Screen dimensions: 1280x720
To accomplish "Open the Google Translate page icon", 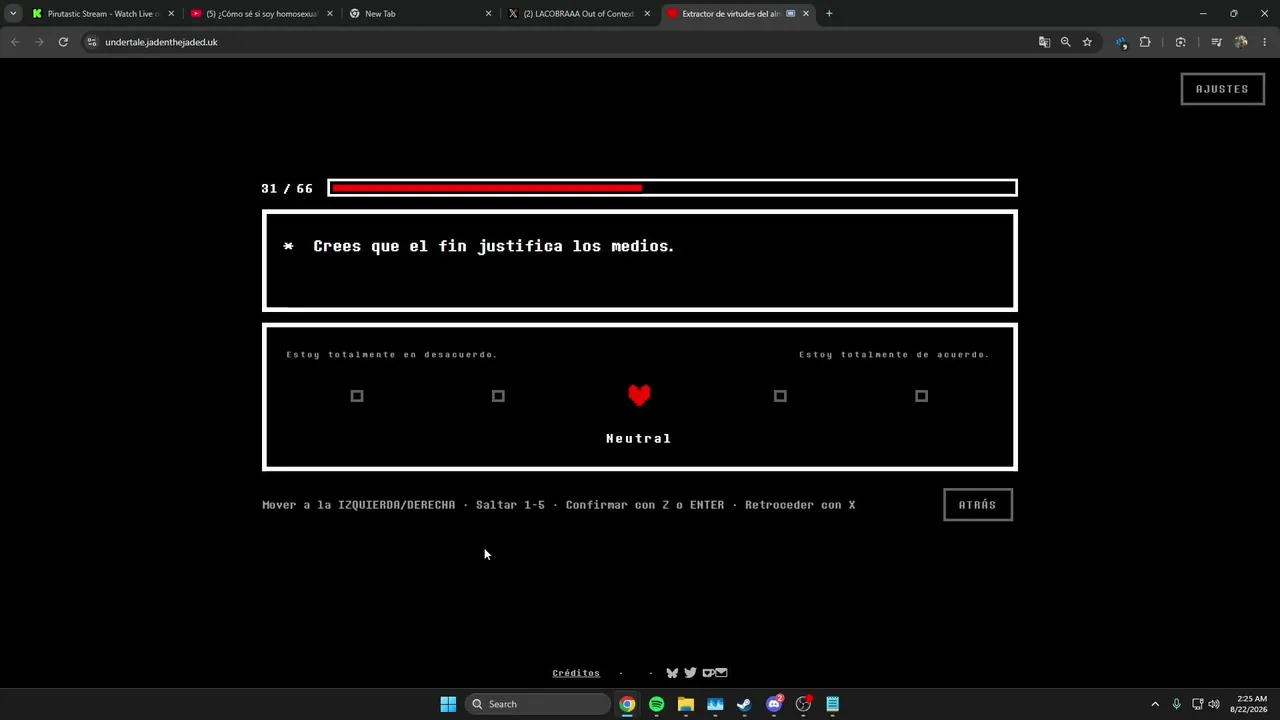I will [1044, 42].
